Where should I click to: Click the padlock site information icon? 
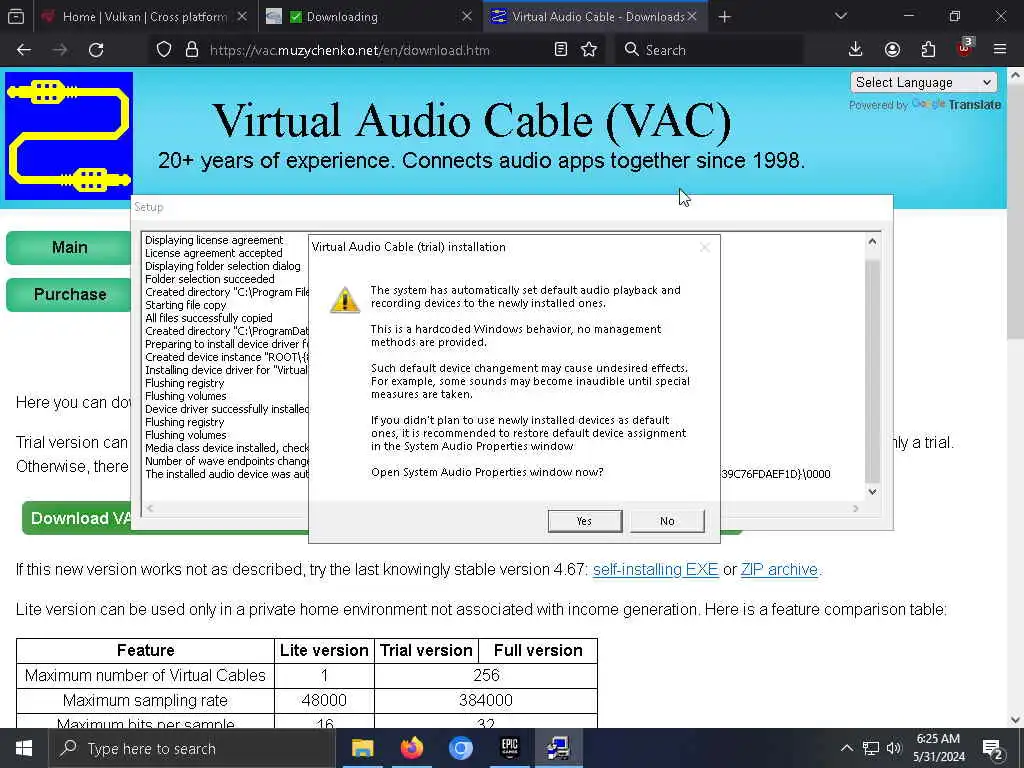191,50
